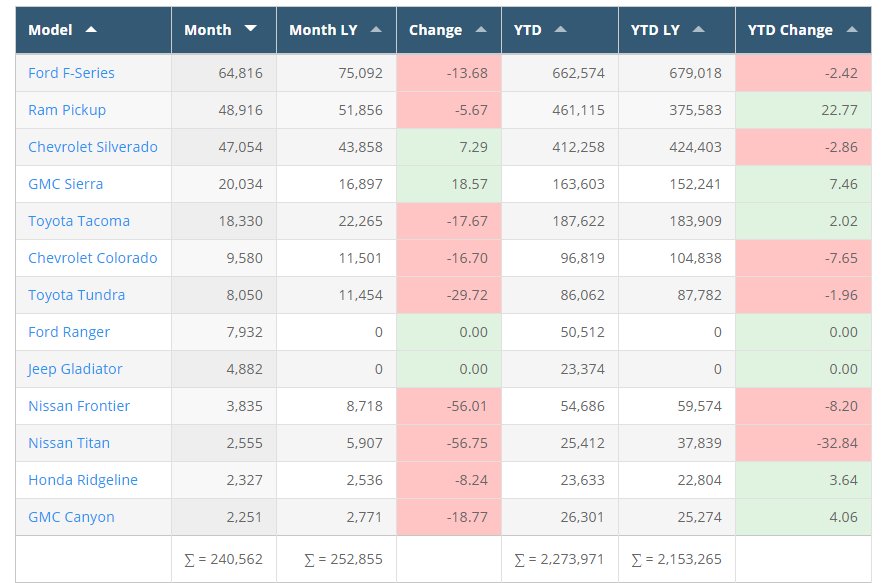Select Ram Pickup YTD value 461,115
This screenshot has width=885, height=583.
(579, 110)
